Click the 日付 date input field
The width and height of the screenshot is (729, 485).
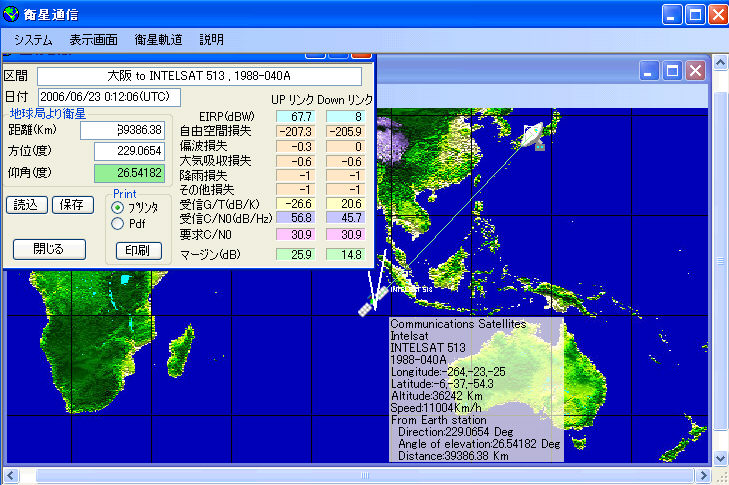109,97
